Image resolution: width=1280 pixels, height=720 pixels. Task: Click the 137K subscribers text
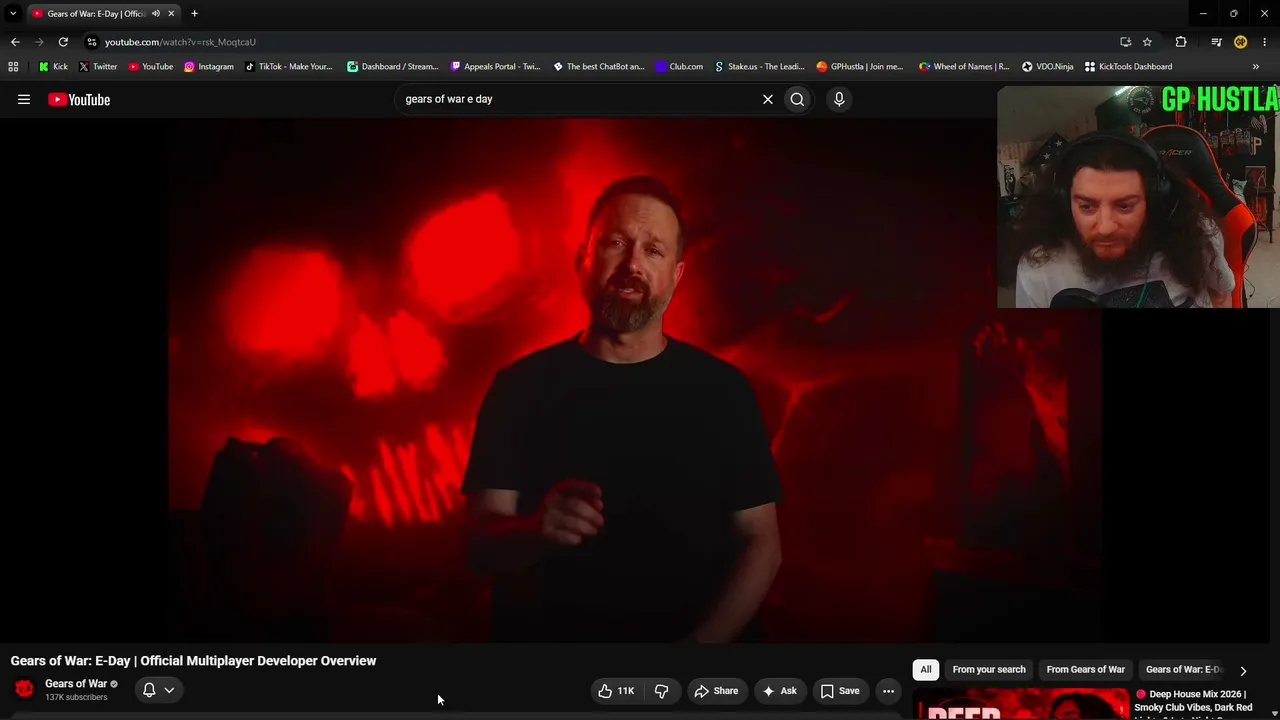click(x=76, y=697)
